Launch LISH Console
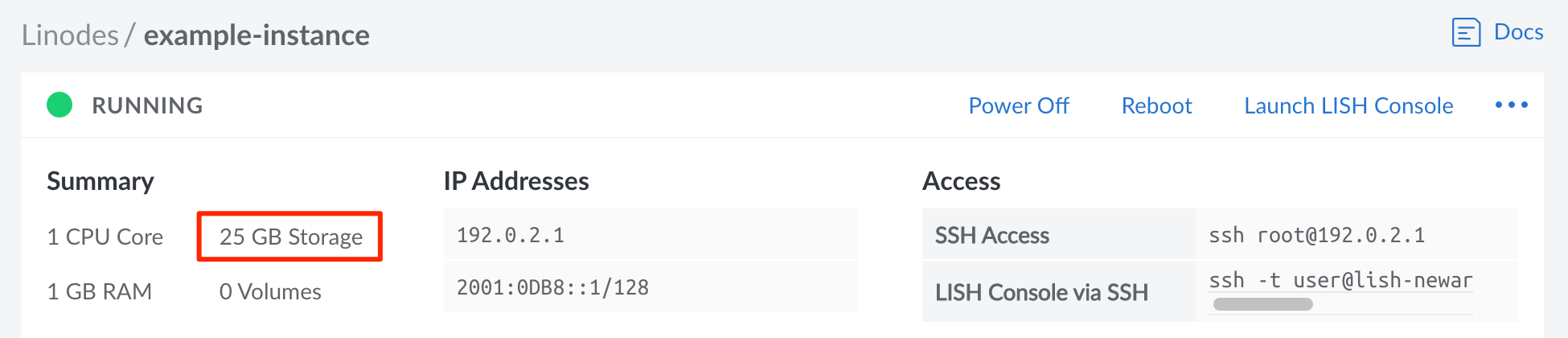 coord(1348,105)
